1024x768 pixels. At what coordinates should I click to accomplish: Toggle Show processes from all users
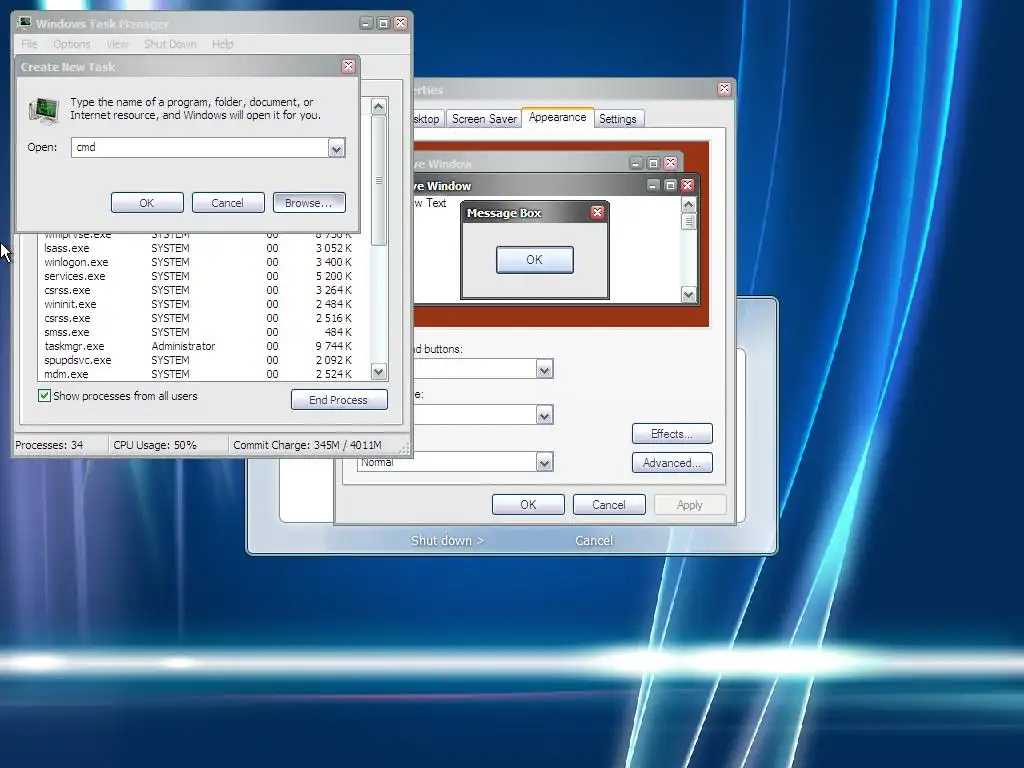[44, 396]
